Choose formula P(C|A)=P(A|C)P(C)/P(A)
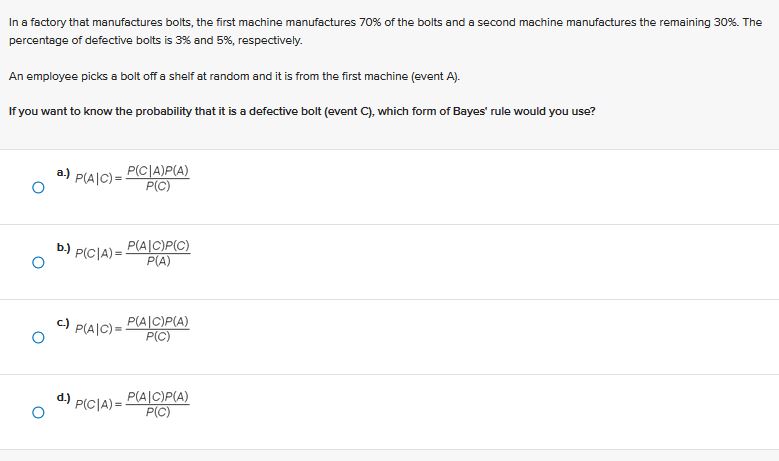779x461 pixels. click(132, 253)
